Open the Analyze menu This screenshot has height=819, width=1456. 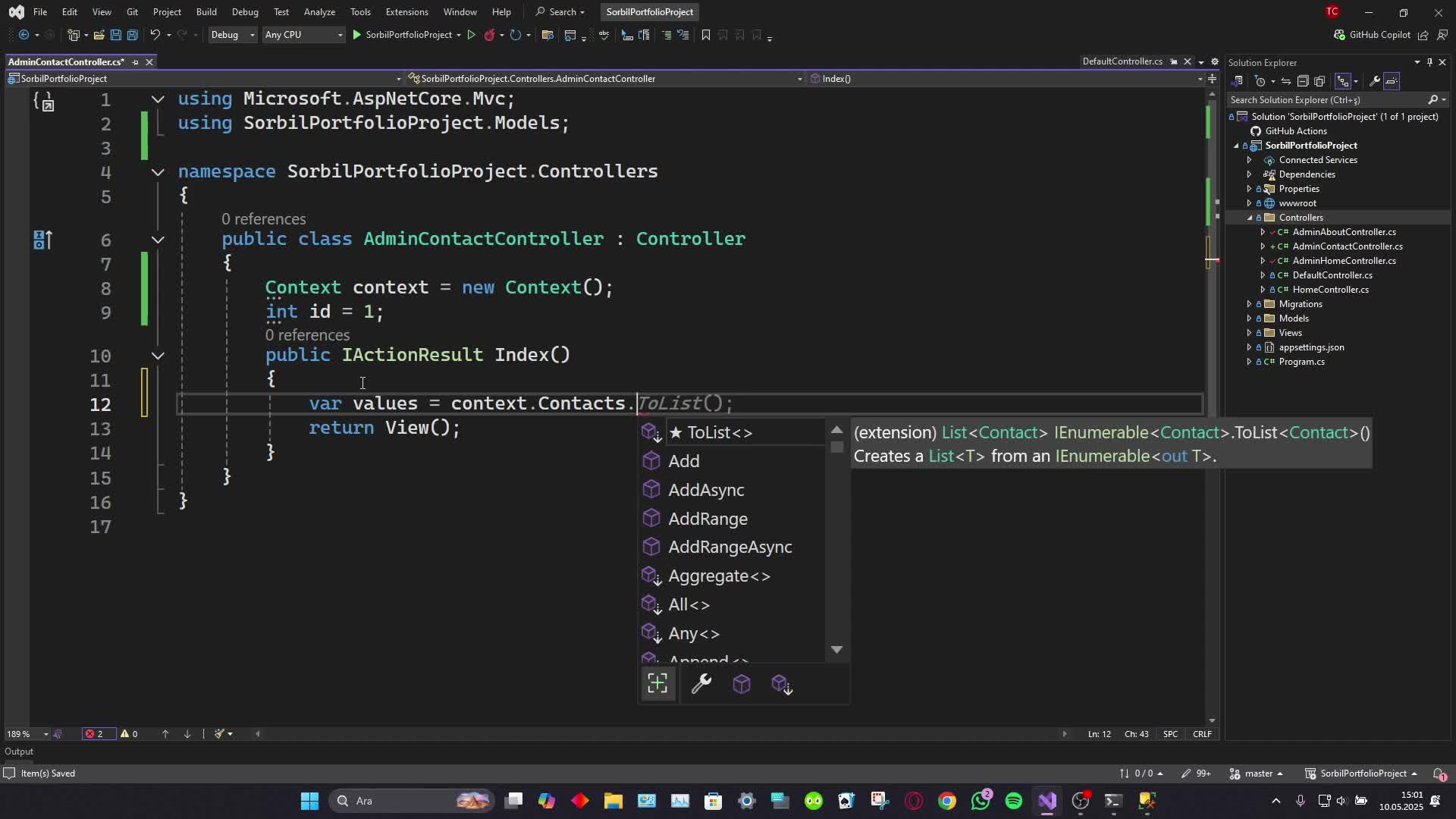pyautogui.click(x=319, y=12)
